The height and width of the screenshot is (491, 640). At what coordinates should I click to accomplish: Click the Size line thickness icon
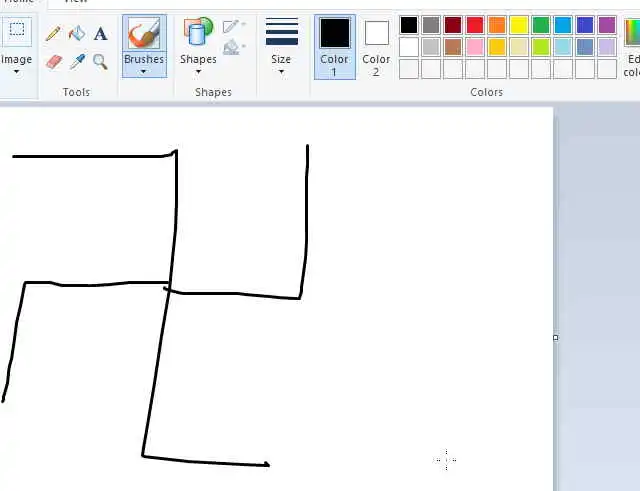coord(282,31)
